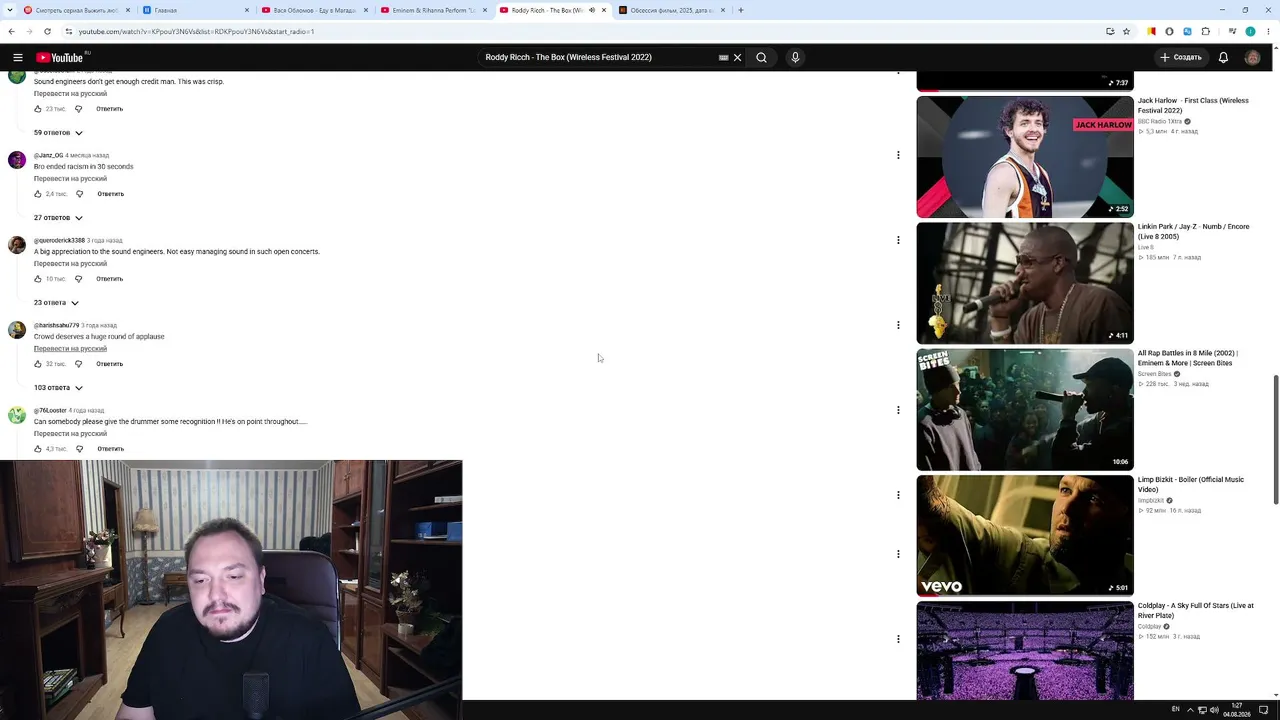Screen dimensions: 1280x720
Task: Open the Создать create menu
Action: [1181, 58]
